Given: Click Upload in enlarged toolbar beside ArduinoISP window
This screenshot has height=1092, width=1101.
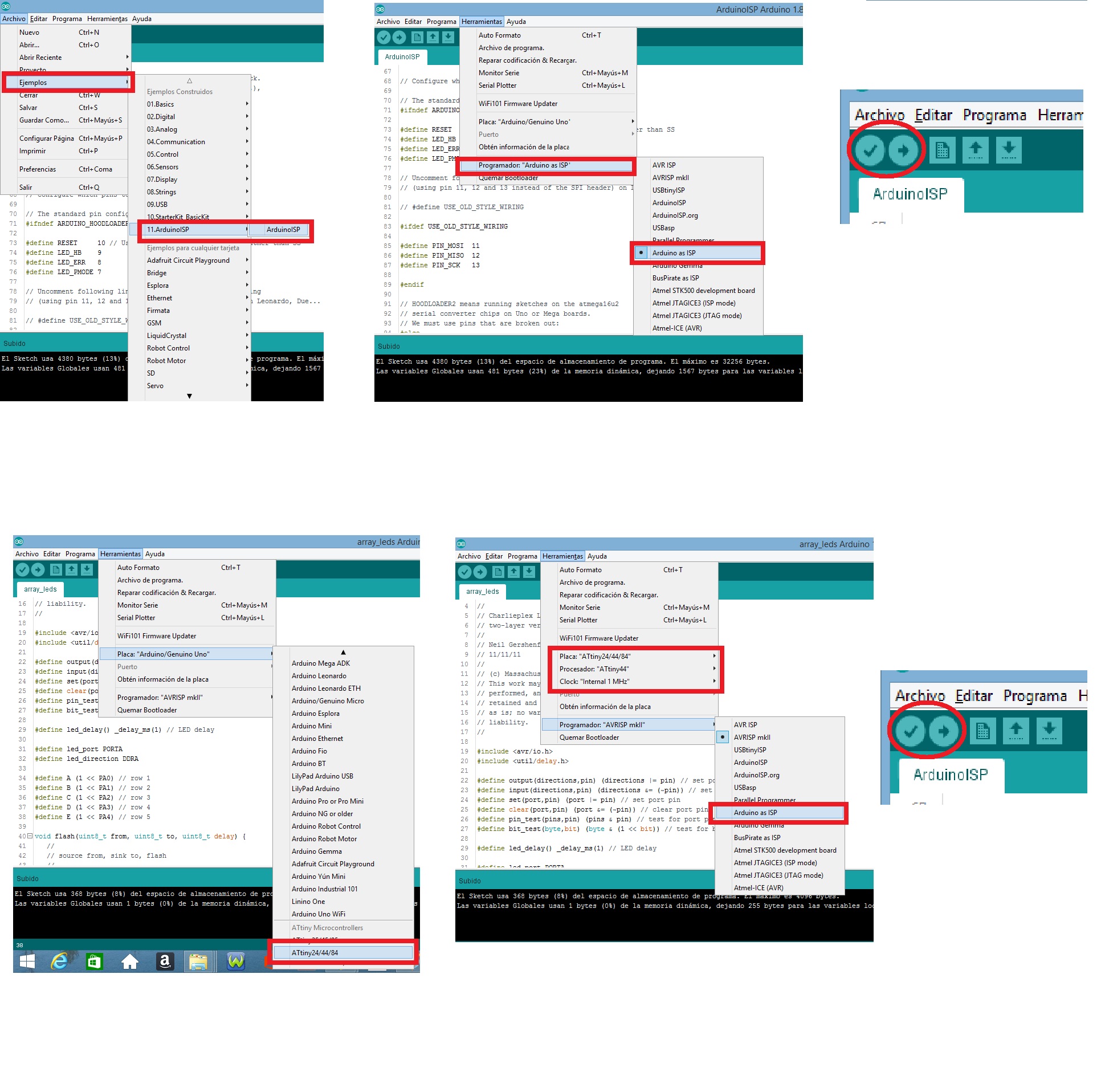Looking at the screenshot, I should pyautogui.click(x=903, y=150).
